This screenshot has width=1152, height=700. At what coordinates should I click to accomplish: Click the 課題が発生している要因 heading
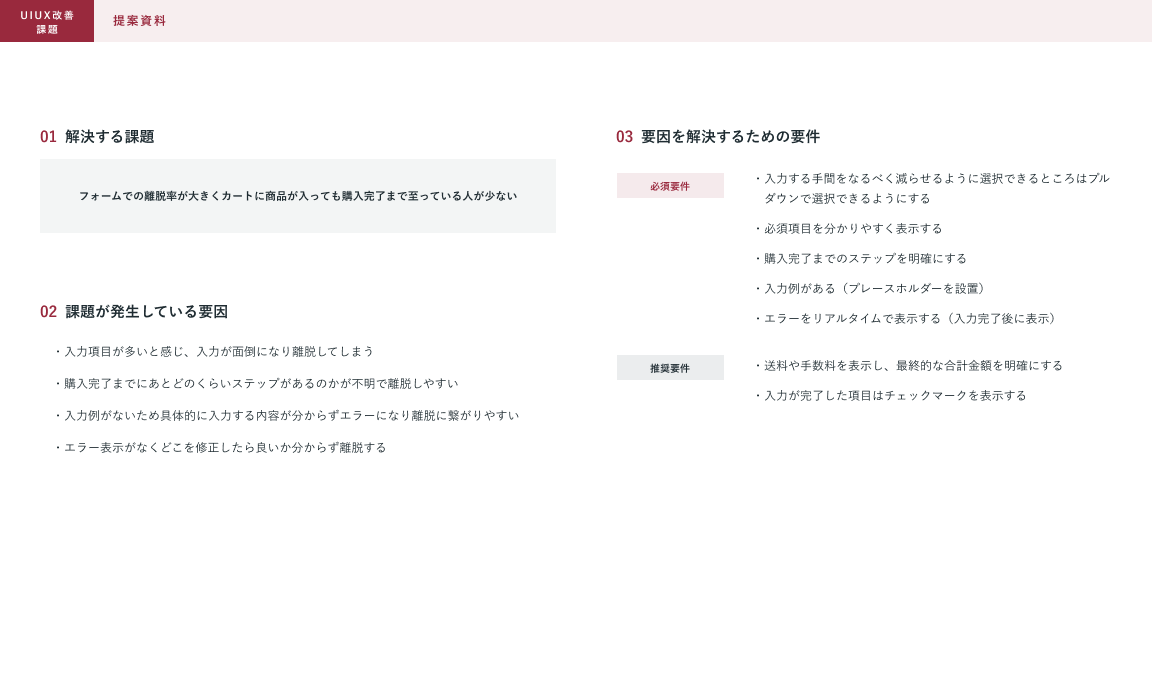[x=146, y=312]
